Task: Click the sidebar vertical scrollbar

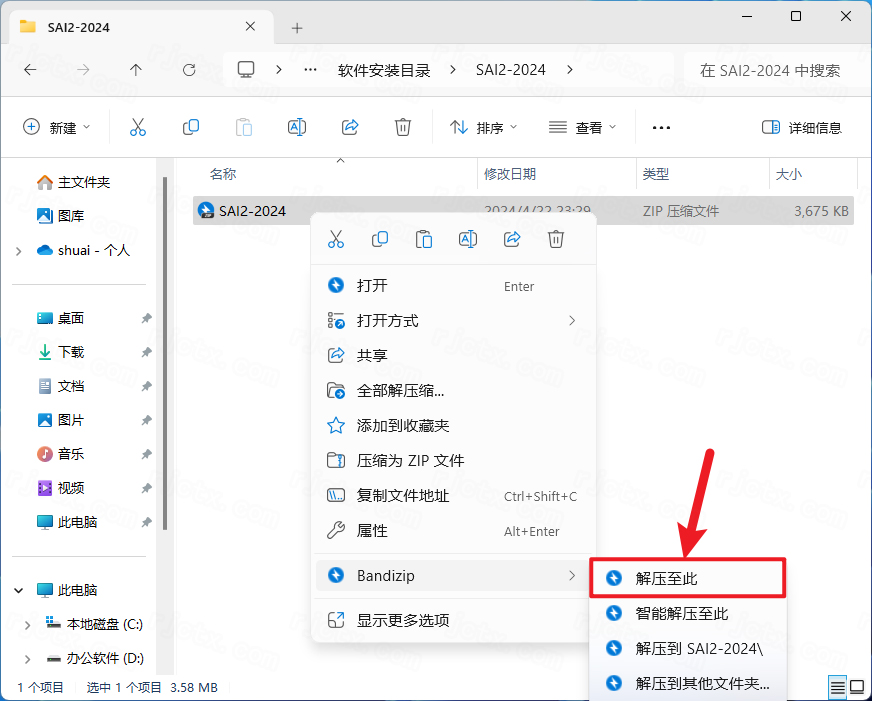Action: (165, 353)
